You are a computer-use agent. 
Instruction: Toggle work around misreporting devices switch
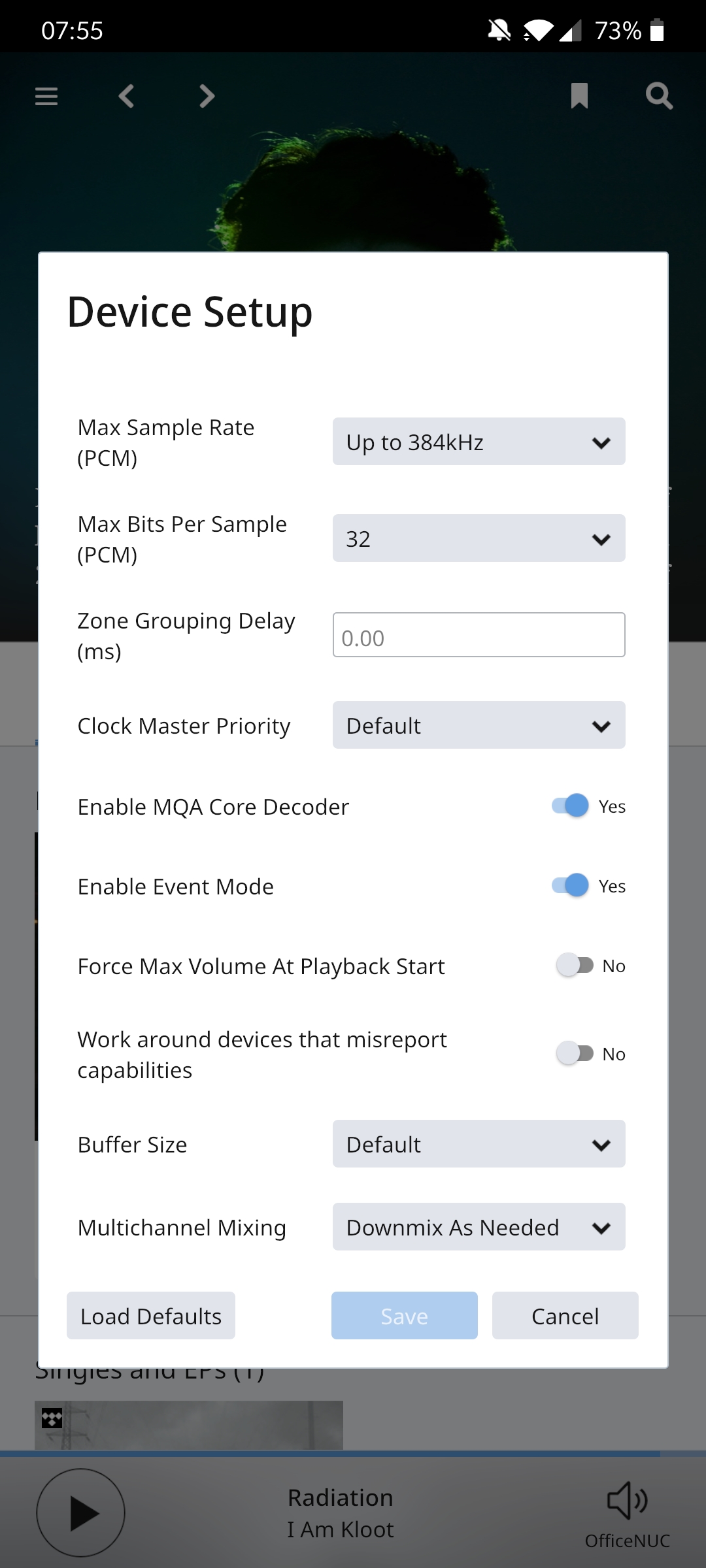[x=575, y=1053]
